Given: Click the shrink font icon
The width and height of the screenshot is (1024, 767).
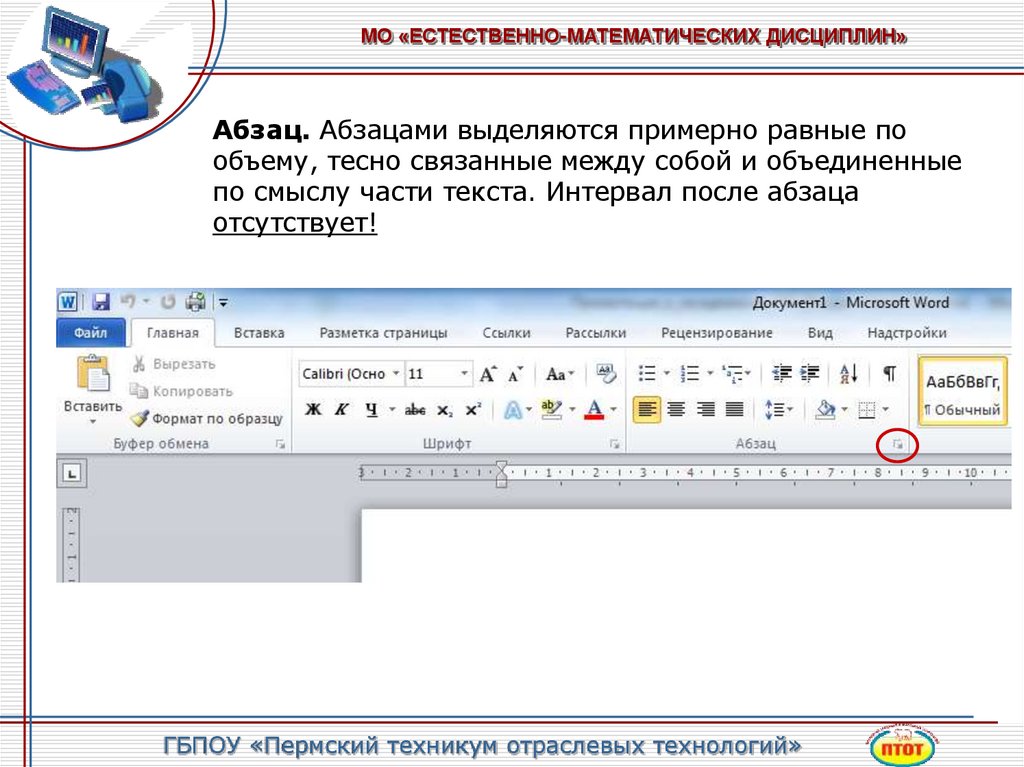Looking at the screenshot, I should [515, 374].
